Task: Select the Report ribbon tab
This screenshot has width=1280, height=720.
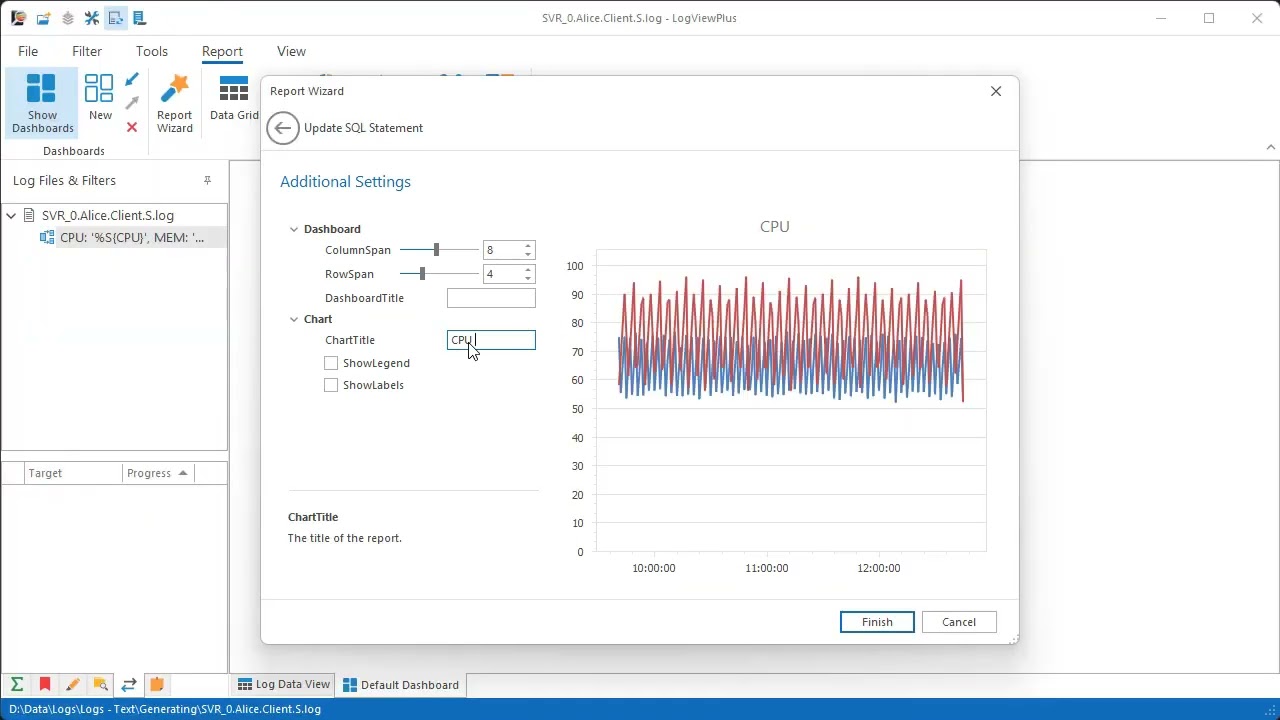Action: point(222,51)
